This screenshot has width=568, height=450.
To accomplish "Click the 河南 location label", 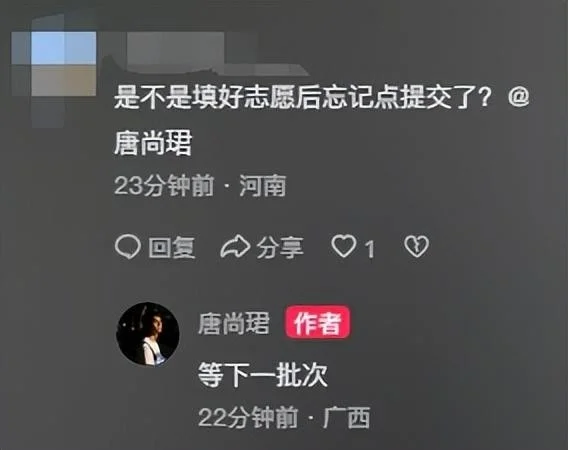I will 263,186.
